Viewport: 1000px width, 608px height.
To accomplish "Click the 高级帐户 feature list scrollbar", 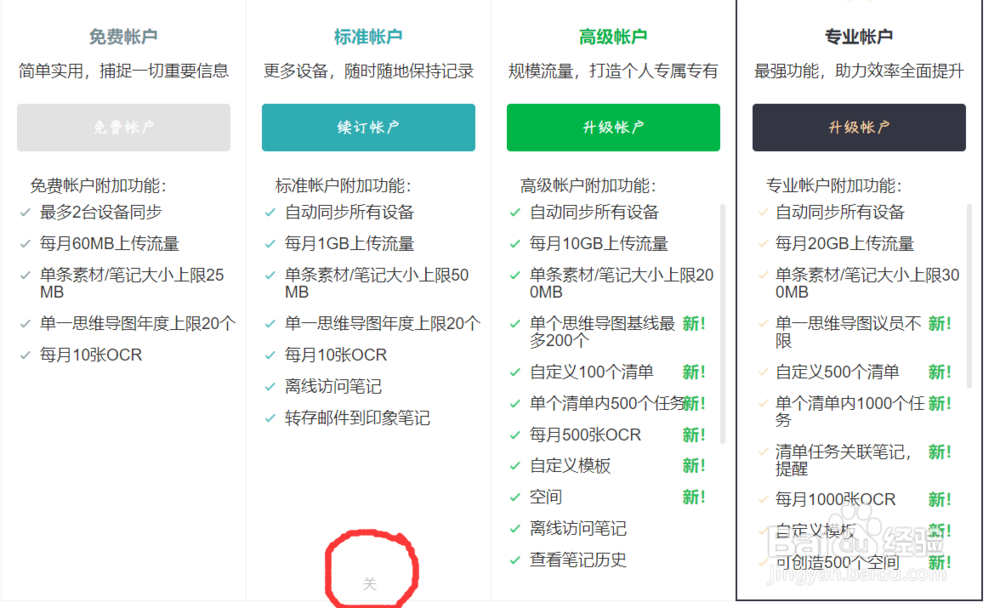I will pyautogui.click(x=723, y=323).
